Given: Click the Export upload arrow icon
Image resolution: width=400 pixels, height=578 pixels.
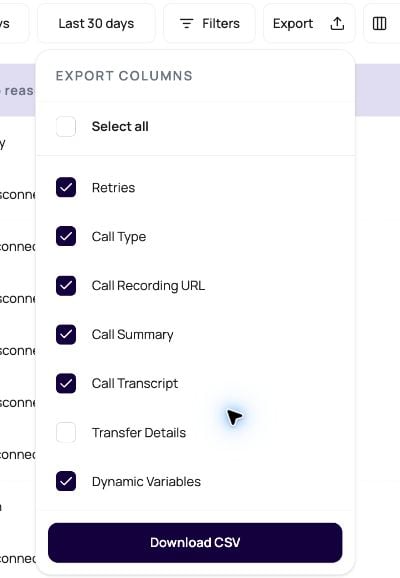Looking at the screenshot, I should click(337, 24).
